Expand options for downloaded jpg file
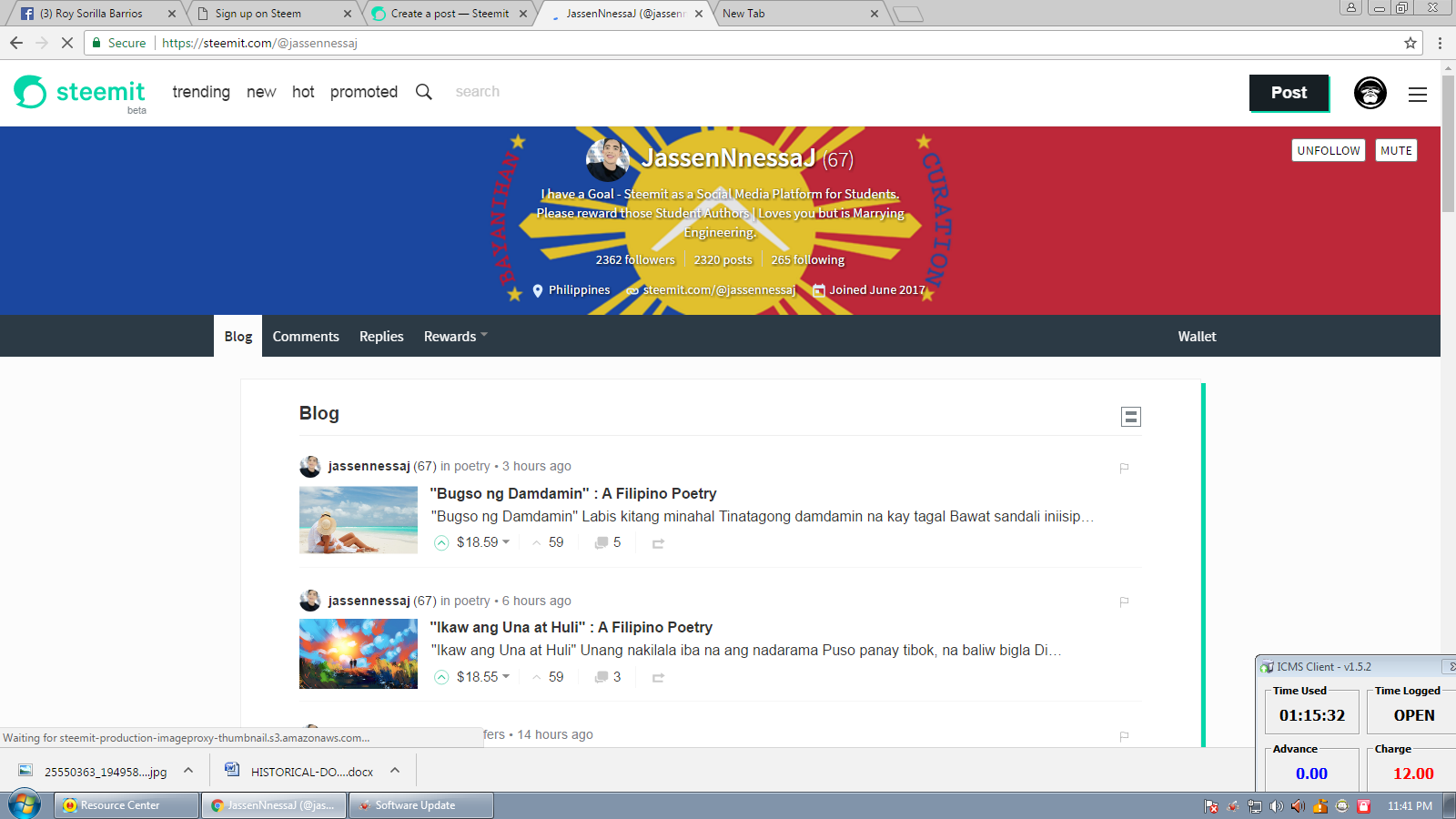The image size is (1456, 819). 188,771
